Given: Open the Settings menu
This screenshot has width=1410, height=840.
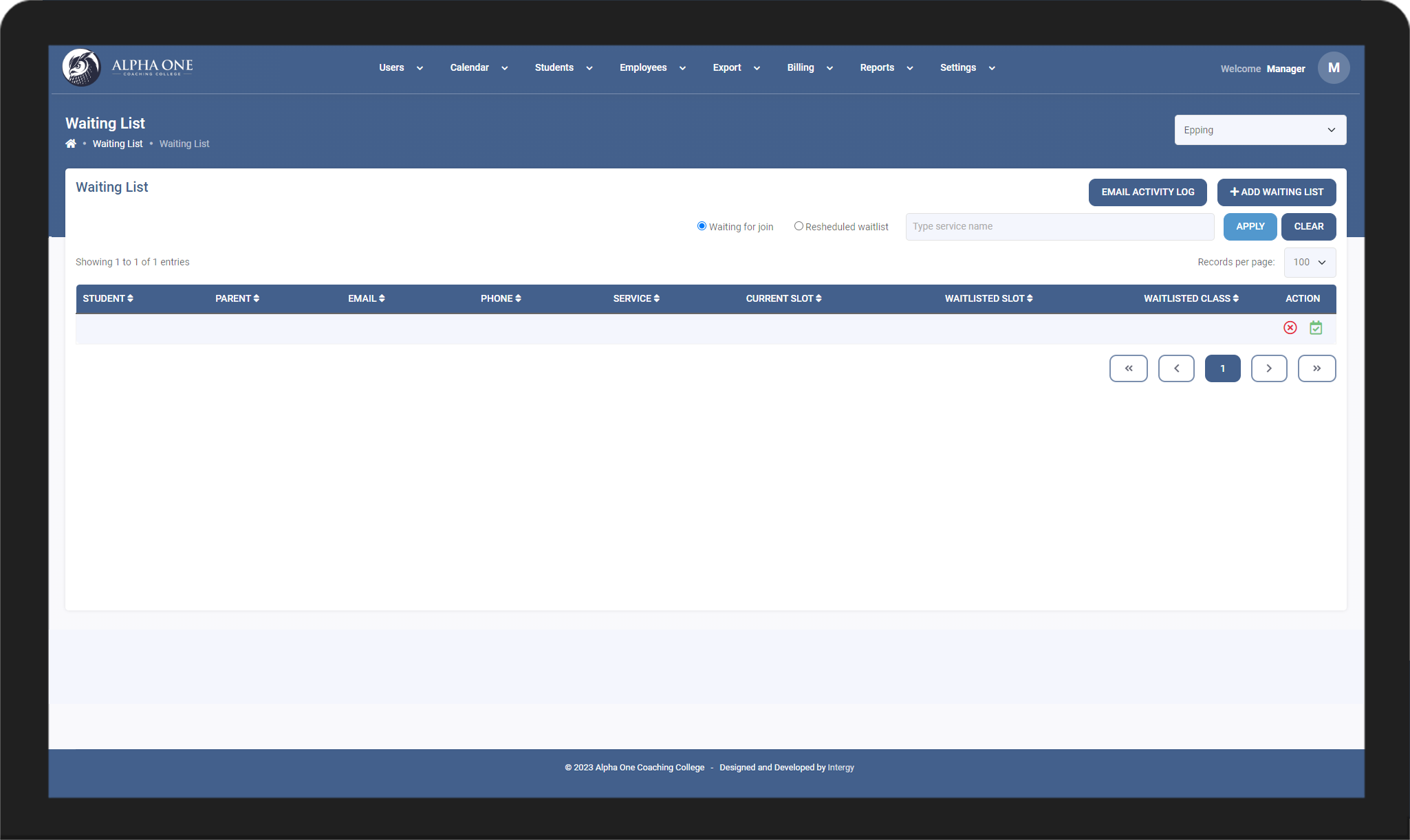Looking at the screenshot, I should tap(968, 68).
